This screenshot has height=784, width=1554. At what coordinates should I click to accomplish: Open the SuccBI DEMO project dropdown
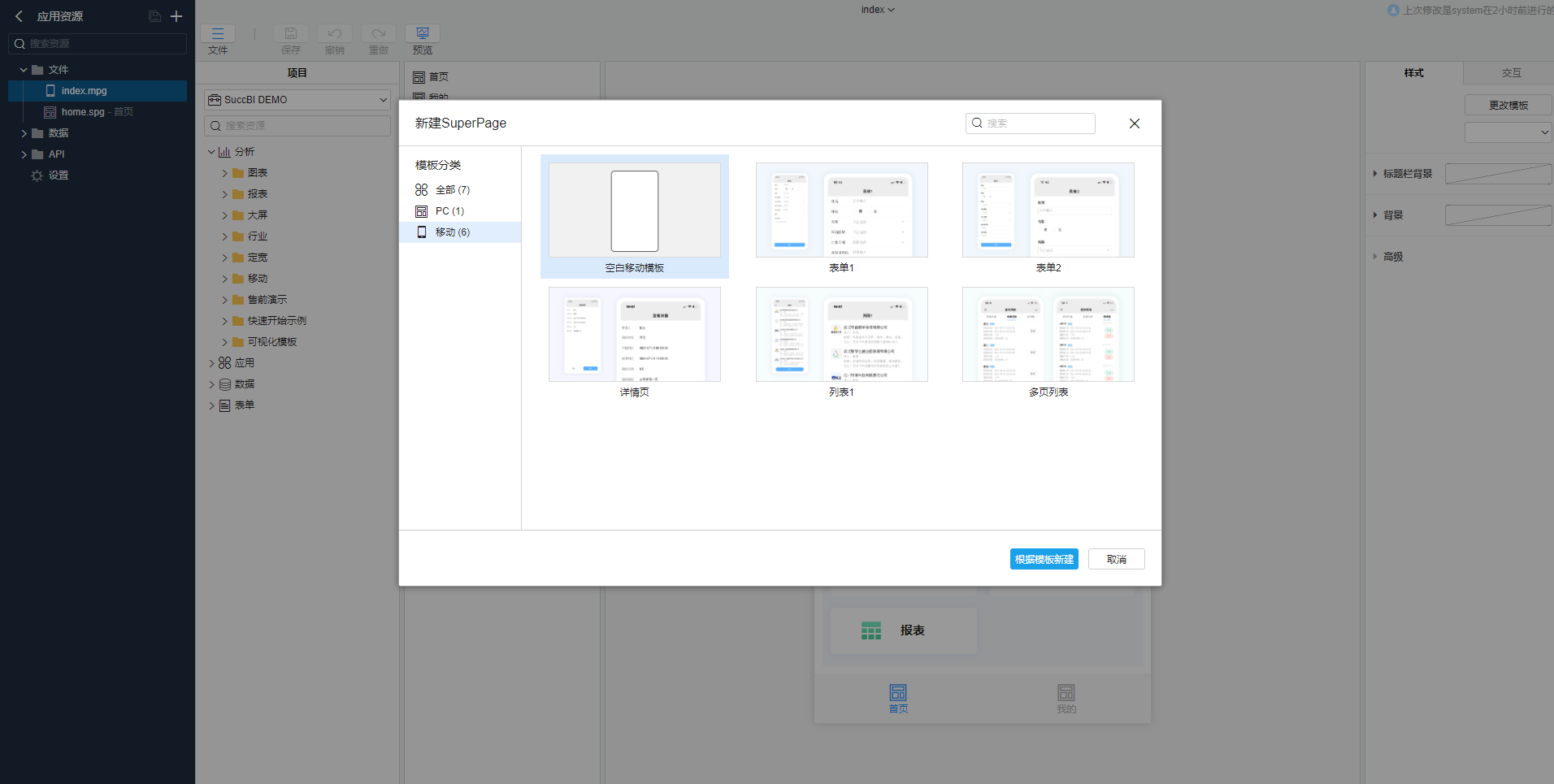pyautogui.click(x=297, y=100)
